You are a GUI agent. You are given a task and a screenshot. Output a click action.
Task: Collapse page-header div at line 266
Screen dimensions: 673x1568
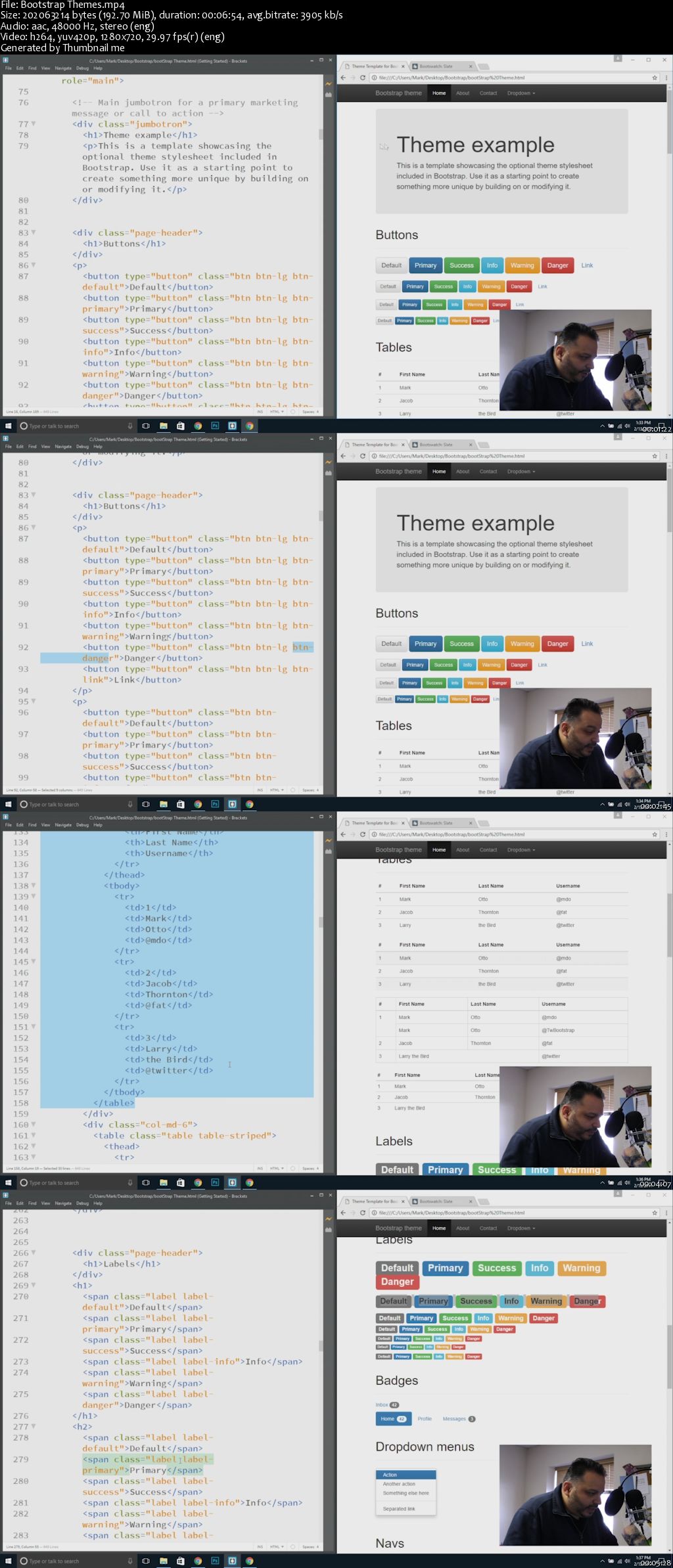(x=34, y=1253)
